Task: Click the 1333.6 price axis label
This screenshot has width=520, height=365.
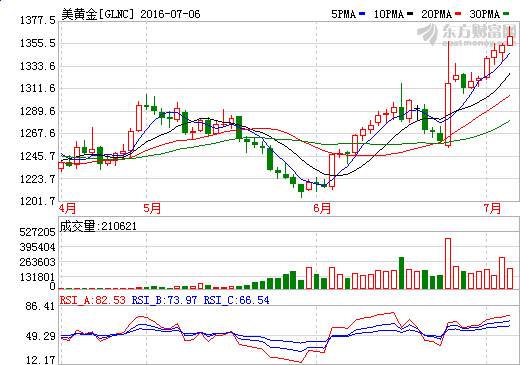Action: 38,66
